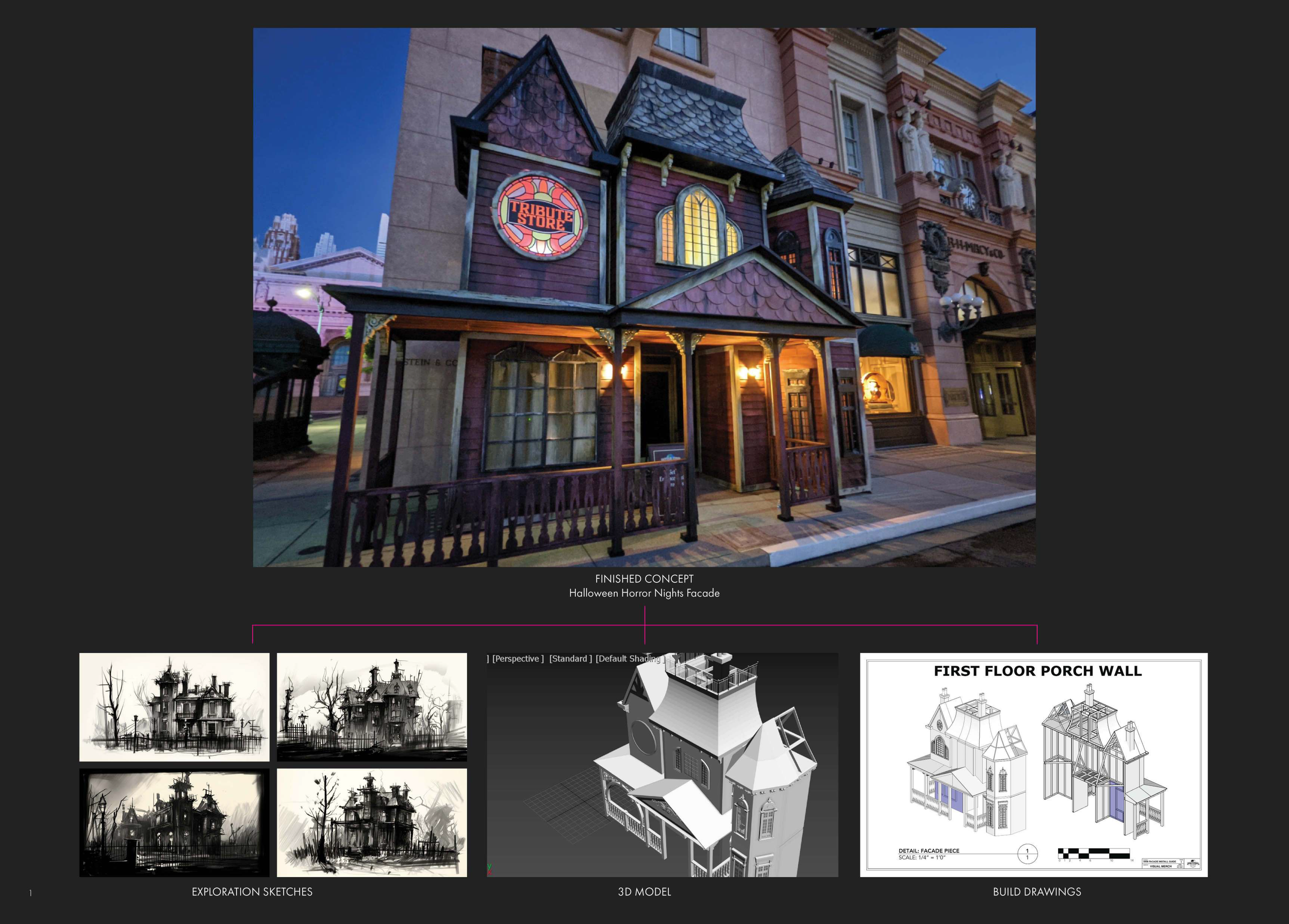1289x924 pixels.
Task: Click the detail callout circle labeled 1/1
Action: (1027, 855)
